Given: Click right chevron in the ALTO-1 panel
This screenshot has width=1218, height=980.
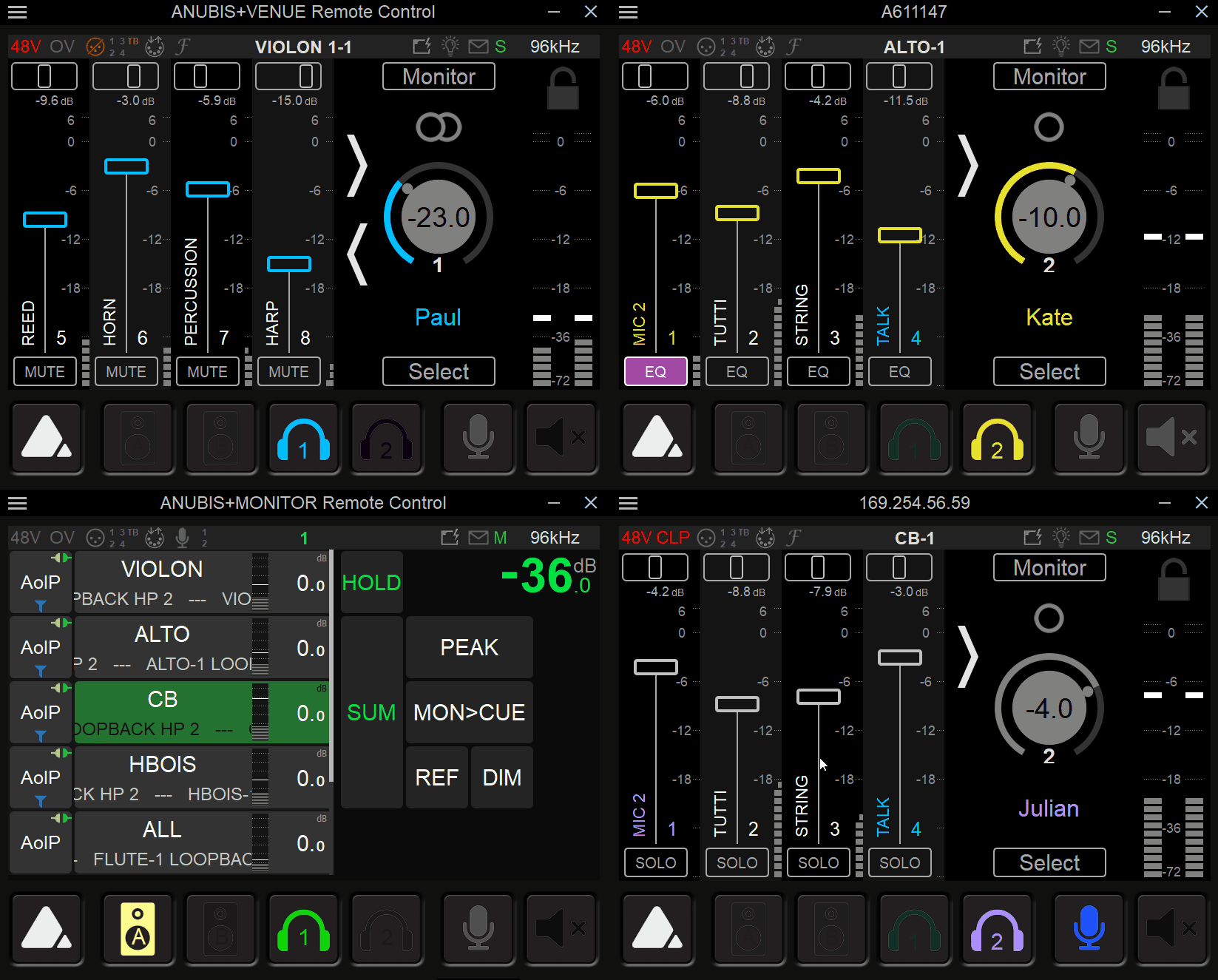Looking at the screenshot, I should 968,166.
